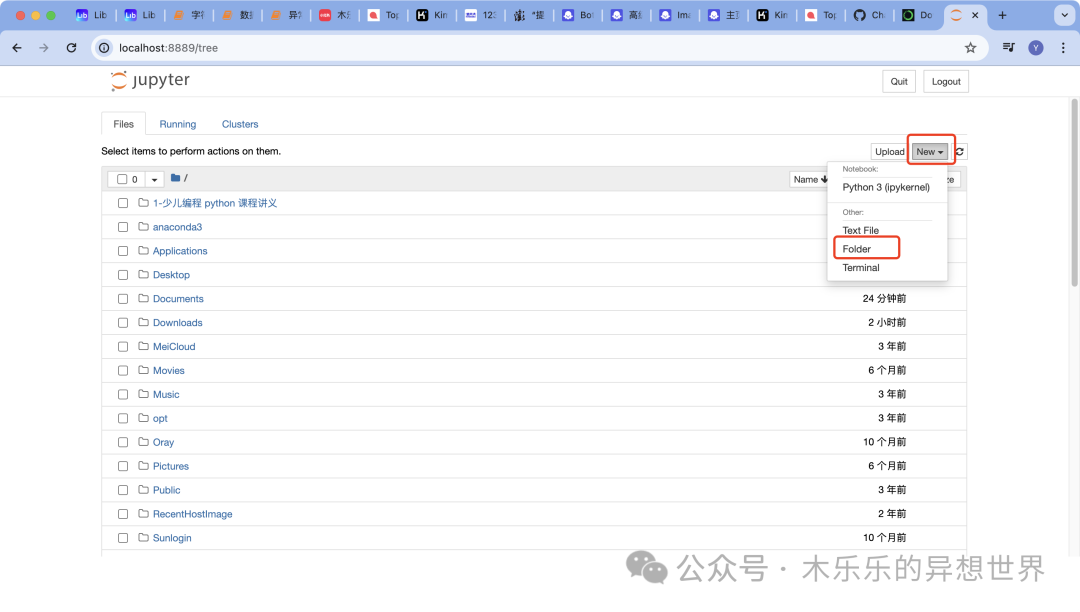Sort files by Name column
This screenshot has width=1080, height=612.
coord(810,180)
